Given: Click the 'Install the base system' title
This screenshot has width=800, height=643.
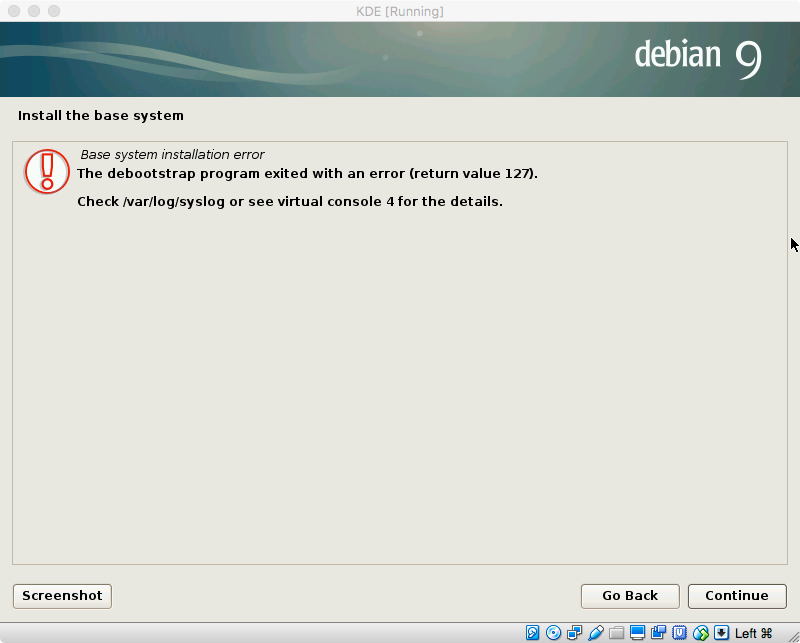Looking at the screenshot, I should click(101, 116).
